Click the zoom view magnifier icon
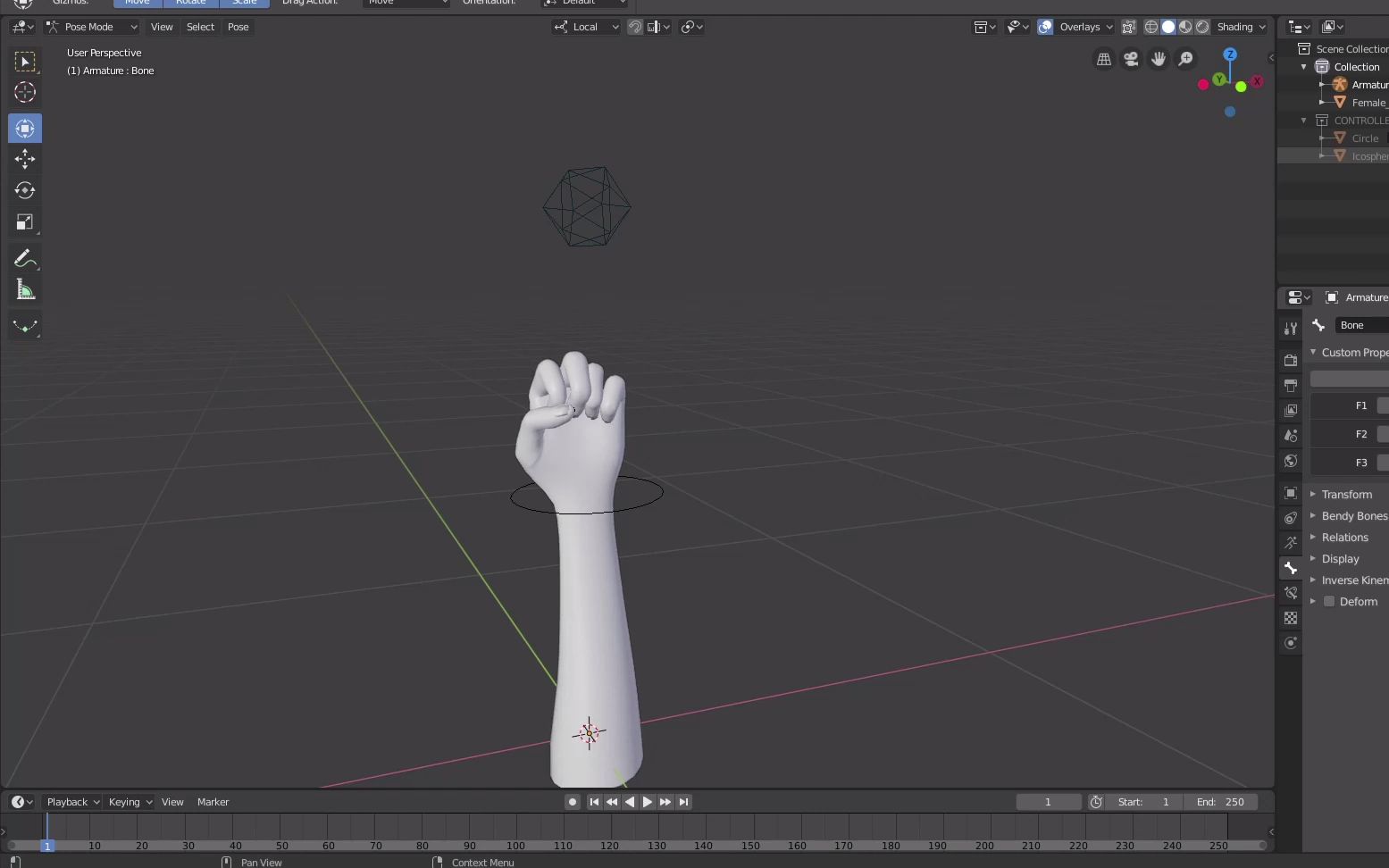The height and width of the screenshot is (868, 1389). pos(1185,59)
